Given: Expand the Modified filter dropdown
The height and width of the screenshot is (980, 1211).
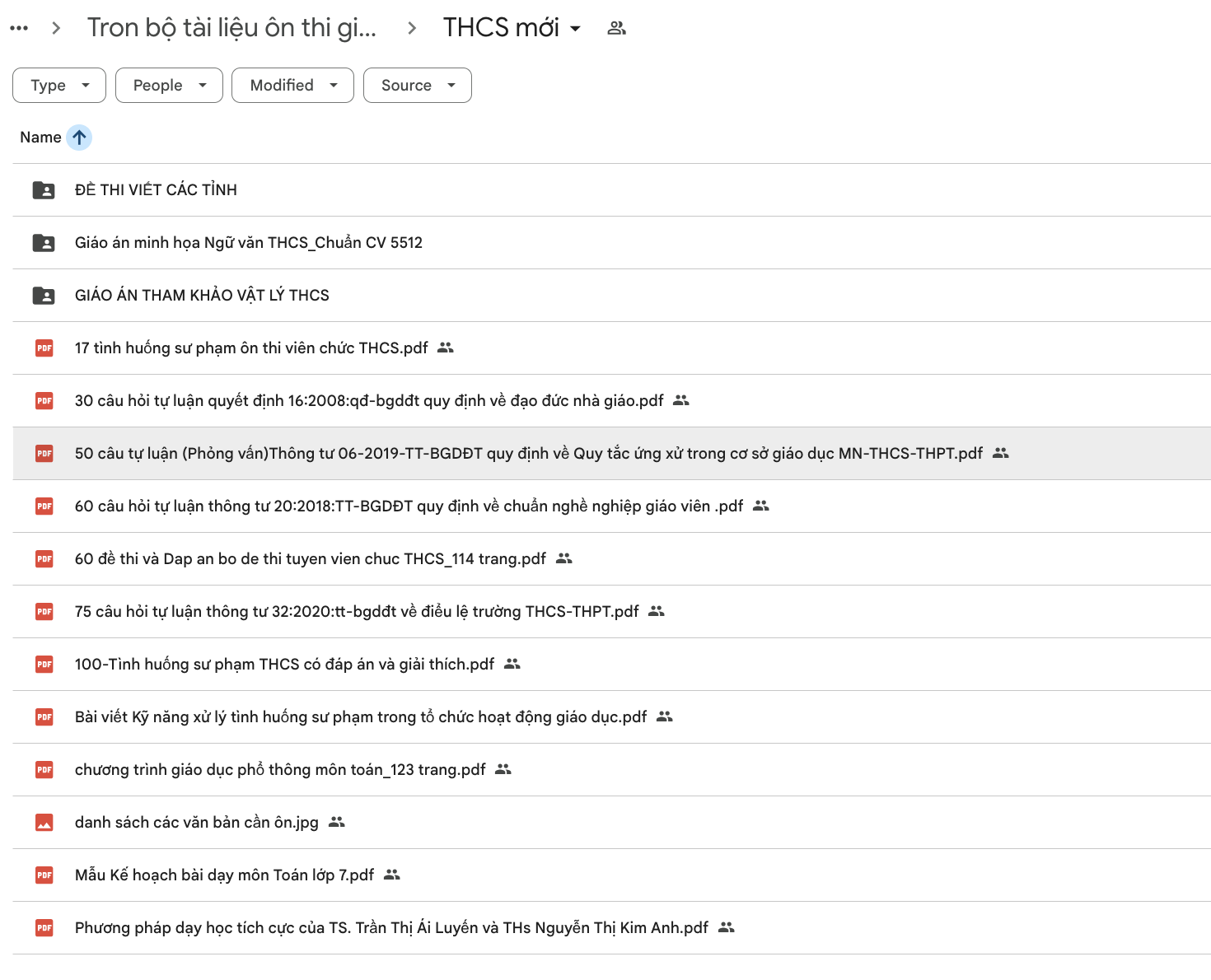Looking at the screenshot, I should [292, 86].
